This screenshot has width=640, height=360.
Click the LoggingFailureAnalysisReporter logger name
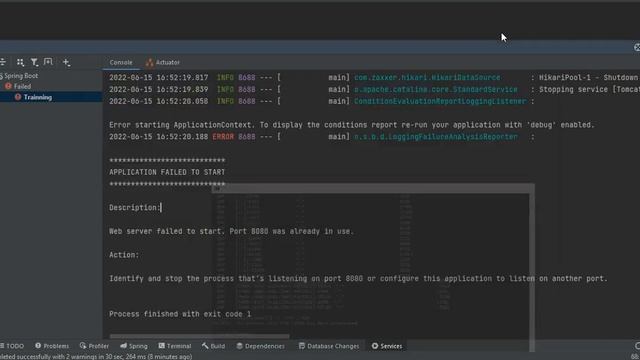436,137
